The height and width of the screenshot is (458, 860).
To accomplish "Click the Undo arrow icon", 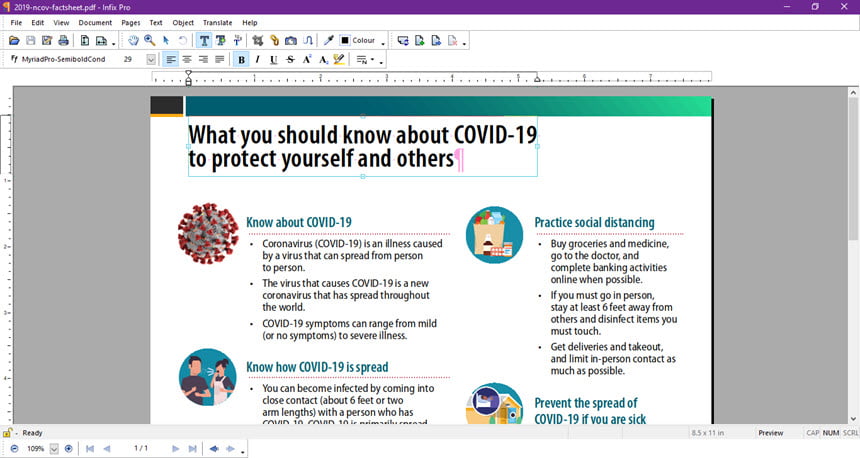I will coord(183,41).
